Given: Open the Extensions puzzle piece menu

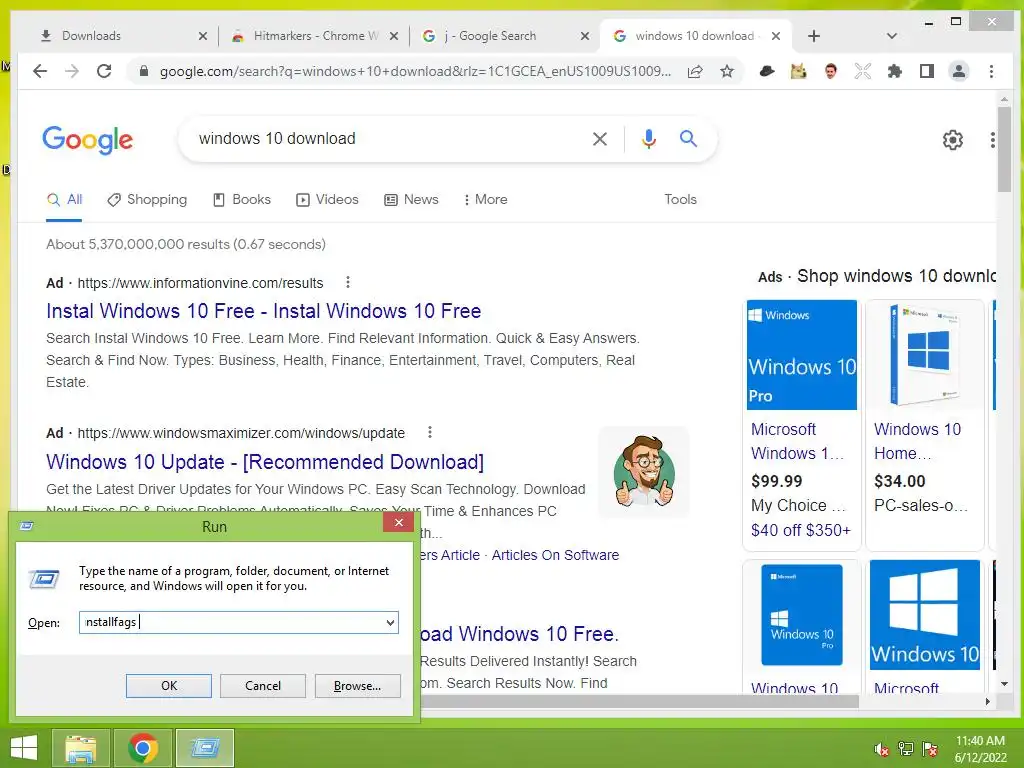Looking at the screenshot, I should pyautogui.click(x=895, y=71).
